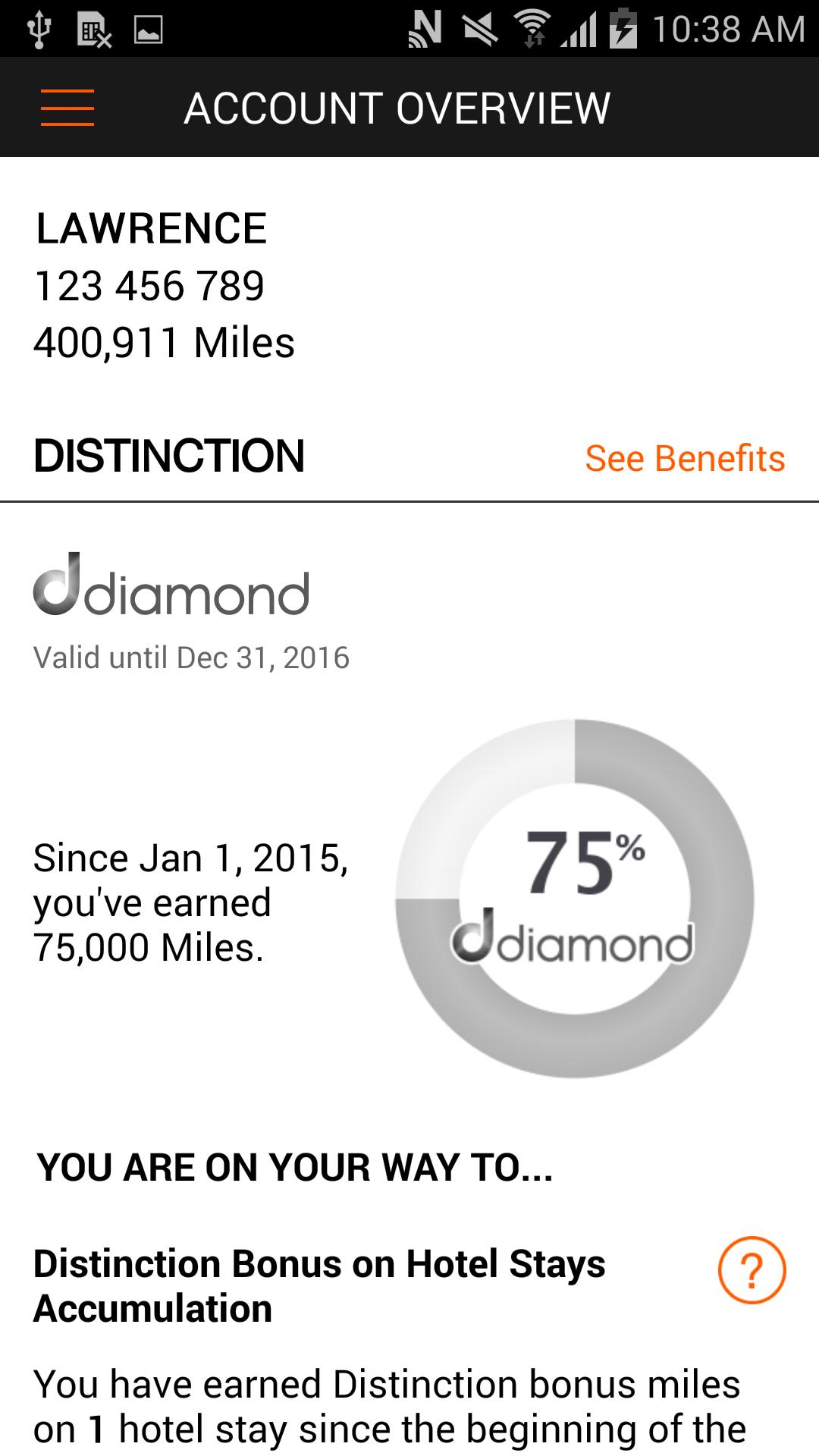
Task: Tap the member number 123 456 789
Action: point(149,286)
